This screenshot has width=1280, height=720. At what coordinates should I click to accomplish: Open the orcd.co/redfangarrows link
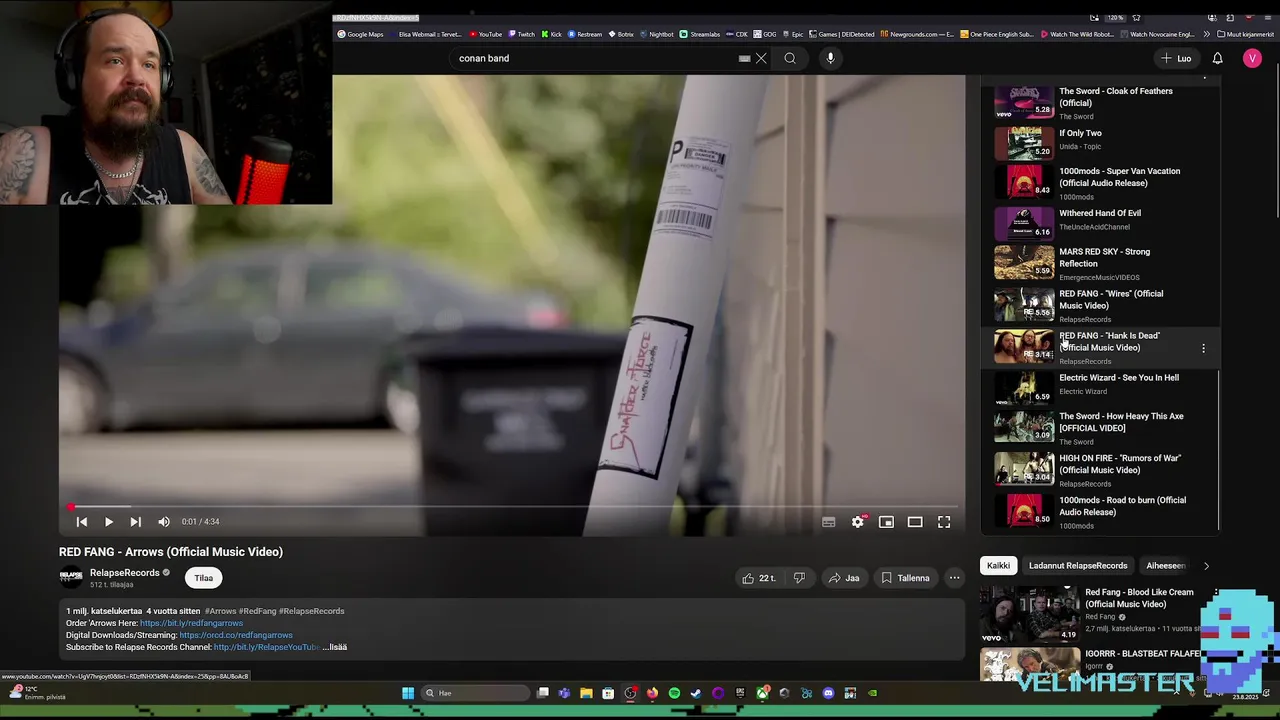click(x=236, y=635)
